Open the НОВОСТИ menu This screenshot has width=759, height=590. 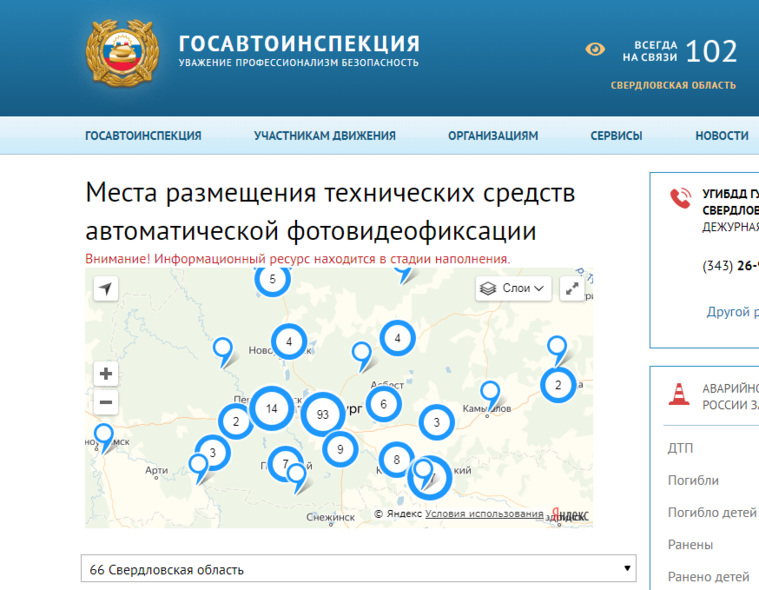(x=722, y=136)
